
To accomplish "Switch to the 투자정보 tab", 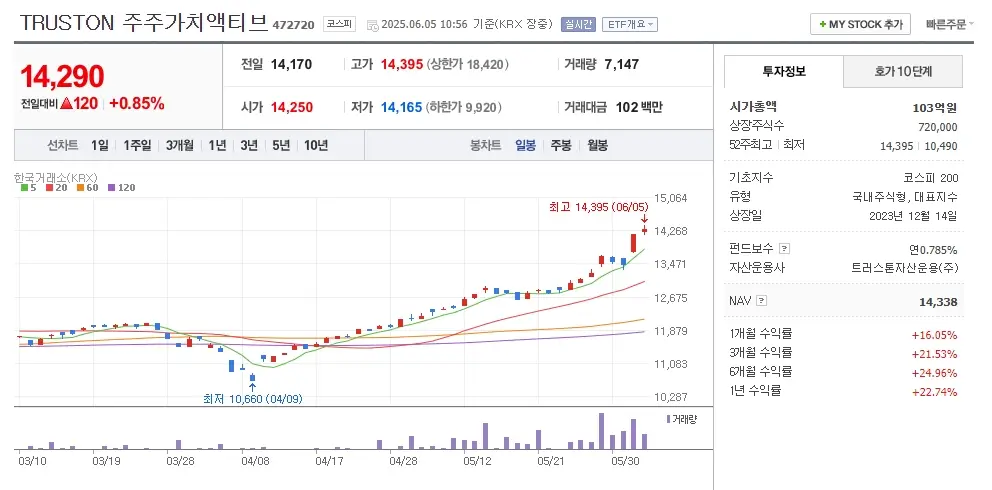I will click(783, 72).
